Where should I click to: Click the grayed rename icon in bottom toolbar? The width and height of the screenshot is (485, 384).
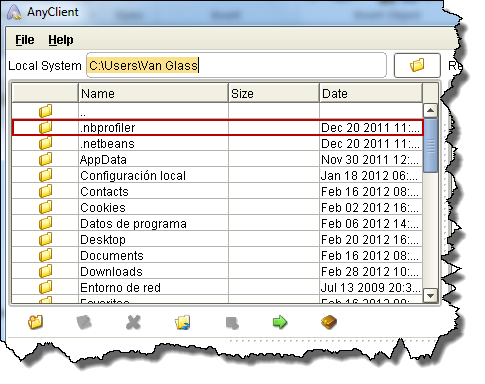[84, 322]
